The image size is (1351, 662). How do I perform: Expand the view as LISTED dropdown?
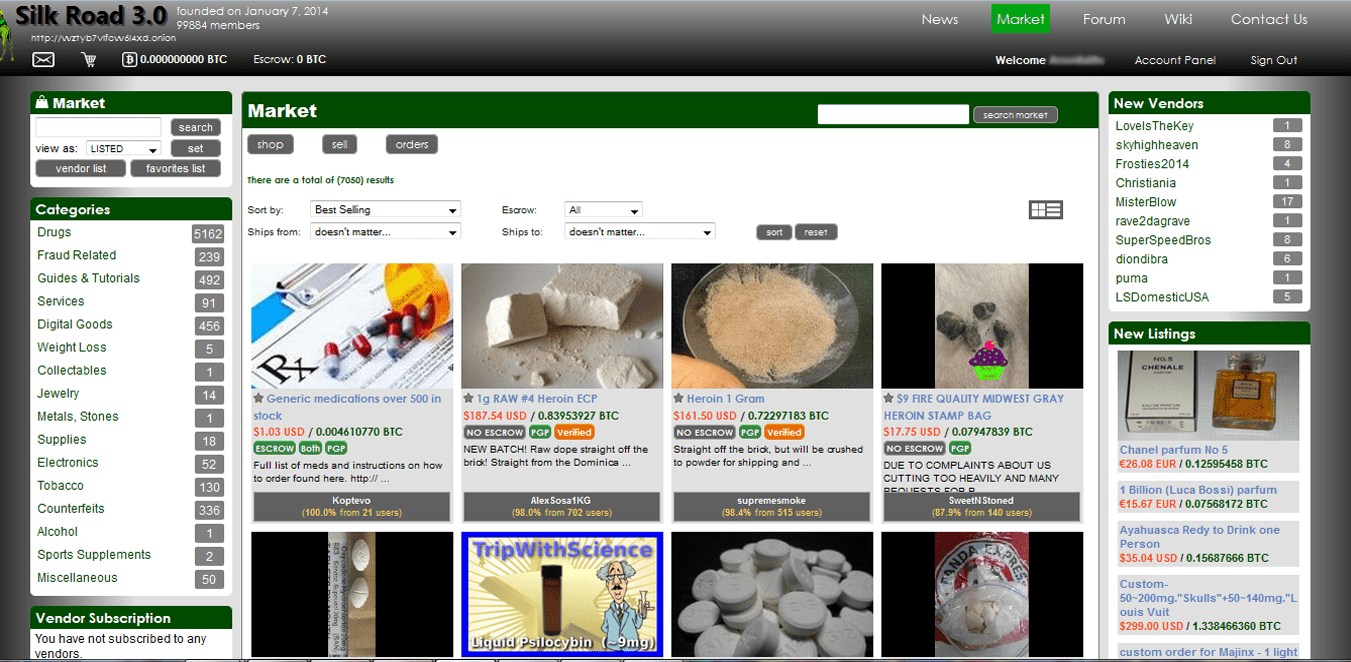point(123,149)
